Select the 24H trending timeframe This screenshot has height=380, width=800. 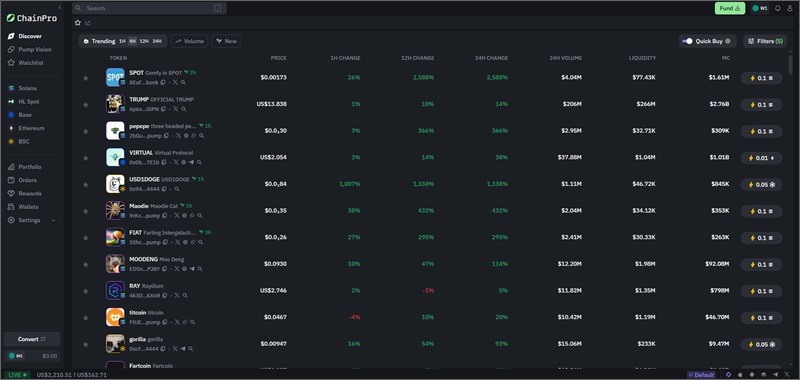(157, 41)
